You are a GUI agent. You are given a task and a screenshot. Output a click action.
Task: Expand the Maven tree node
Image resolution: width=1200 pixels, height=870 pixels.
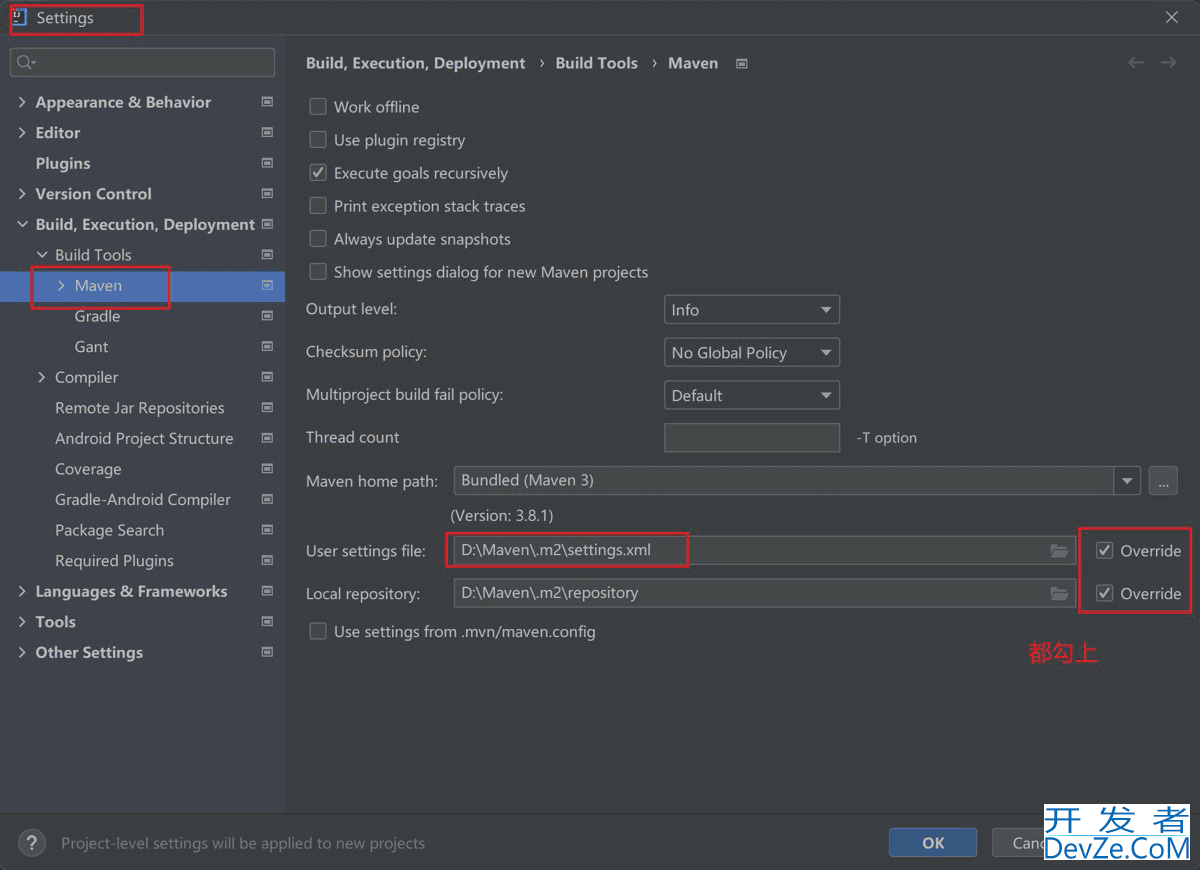61,286
